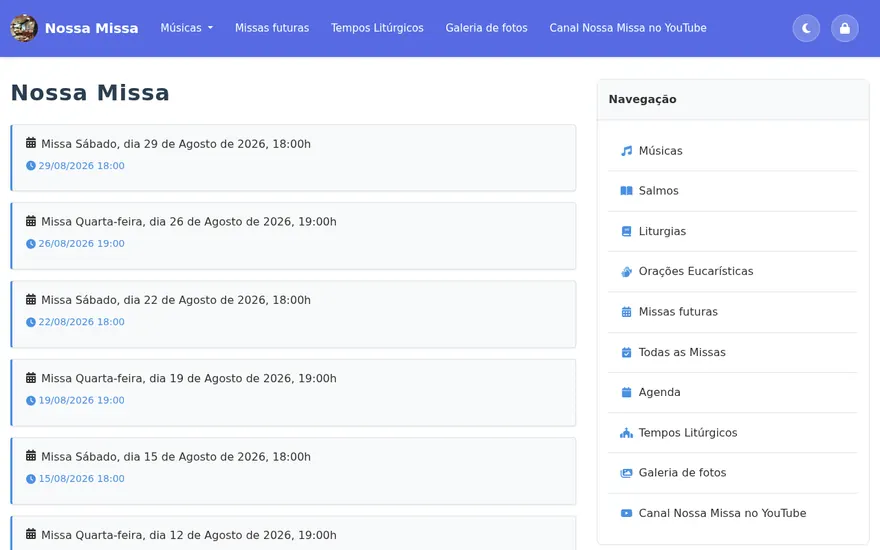Click open book icon beside Salmos

click(x=626, y=191)
